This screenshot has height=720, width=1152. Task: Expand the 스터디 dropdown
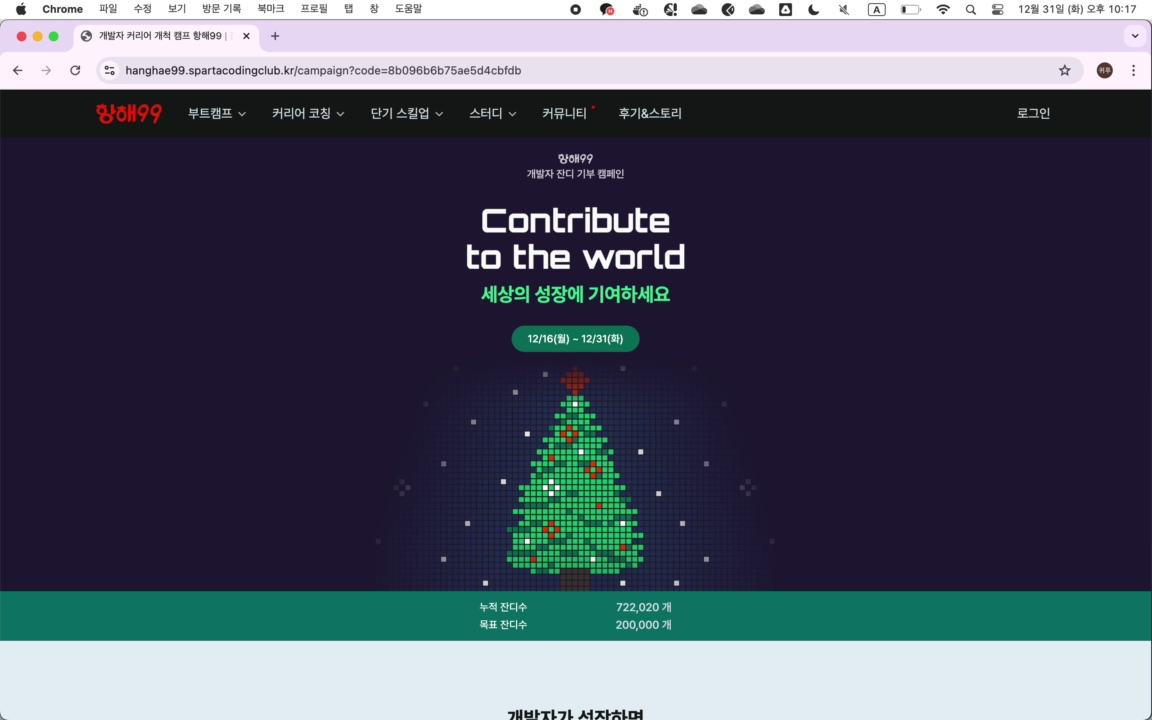pos(493,113)
